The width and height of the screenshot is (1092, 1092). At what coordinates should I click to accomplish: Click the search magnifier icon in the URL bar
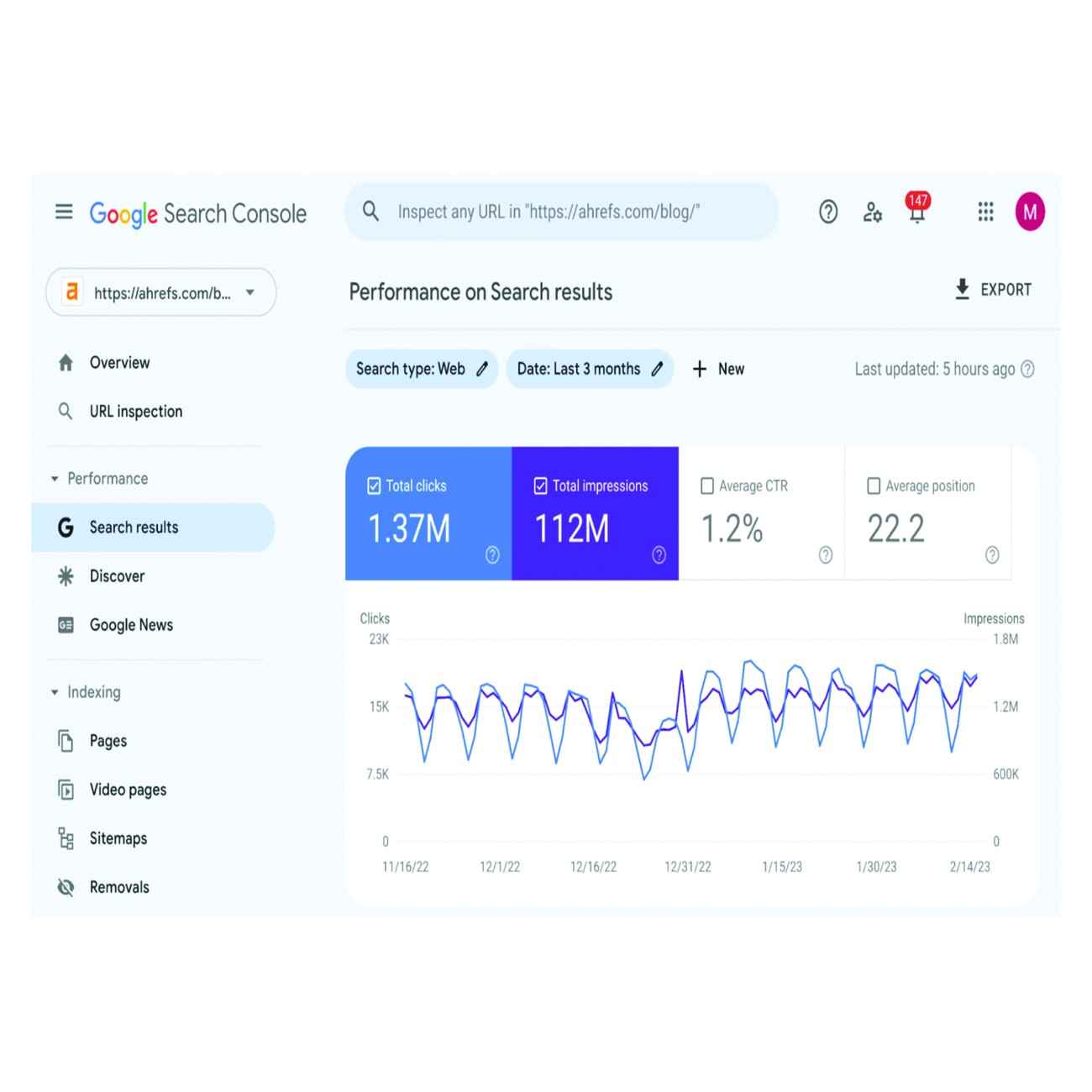[370, 212]
